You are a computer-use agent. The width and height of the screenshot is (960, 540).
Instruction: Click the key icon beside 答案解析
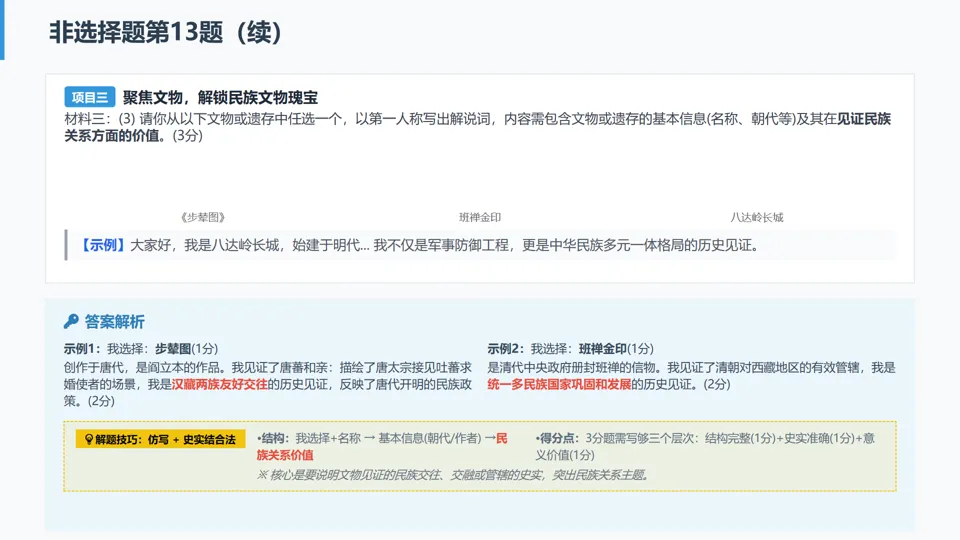point(71,321)
